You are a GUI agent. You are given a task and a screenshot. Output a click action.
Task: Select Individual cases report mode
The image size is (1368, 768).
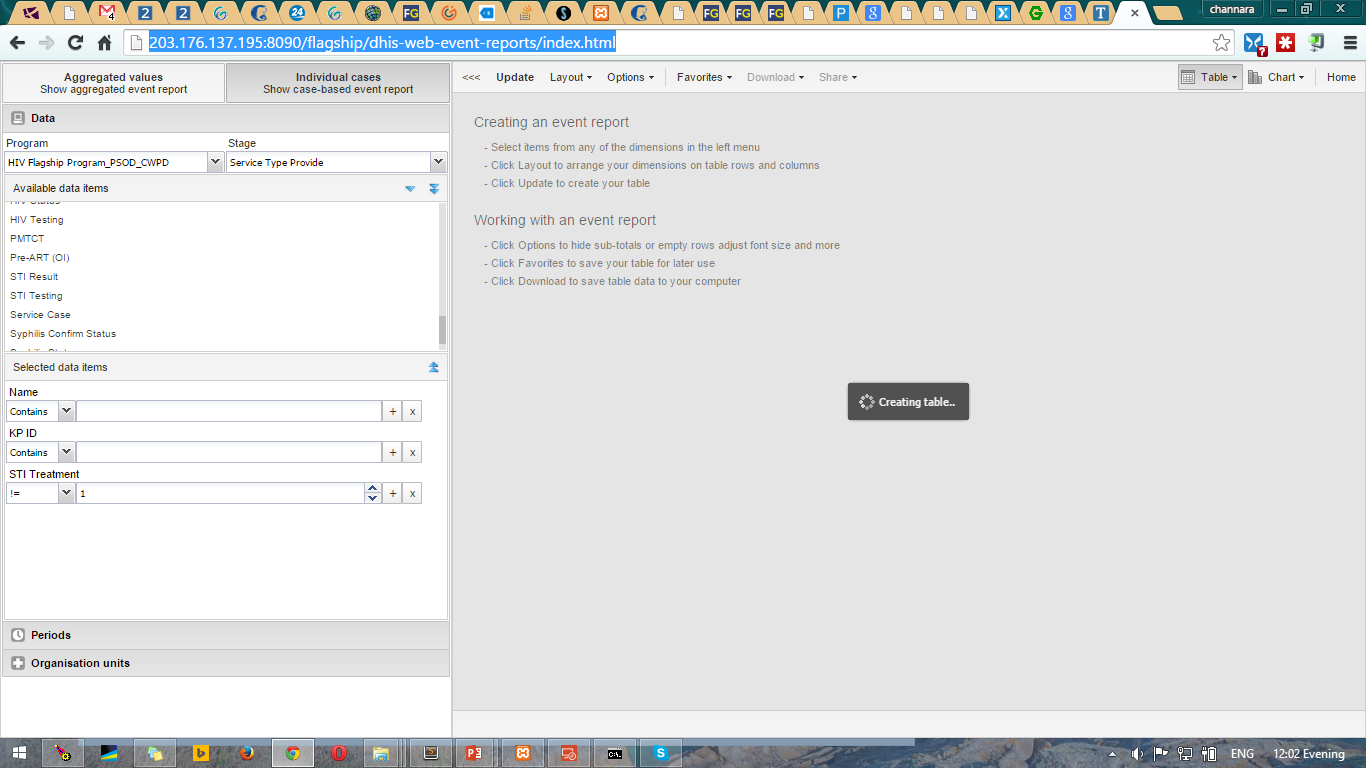pos(338,83)
